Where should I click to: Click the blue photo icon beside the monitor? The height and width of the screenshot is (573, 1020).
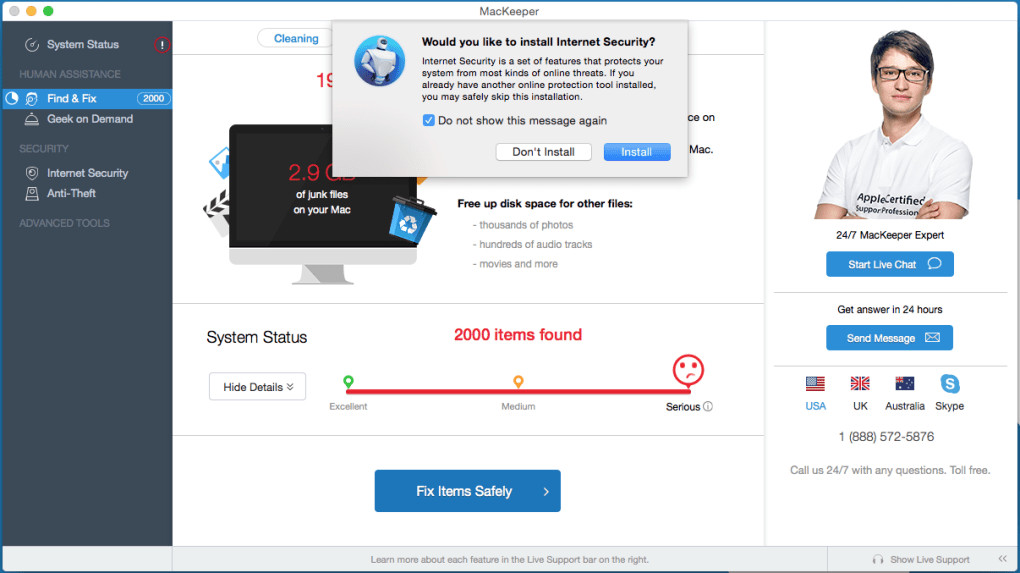coord(220,163)
